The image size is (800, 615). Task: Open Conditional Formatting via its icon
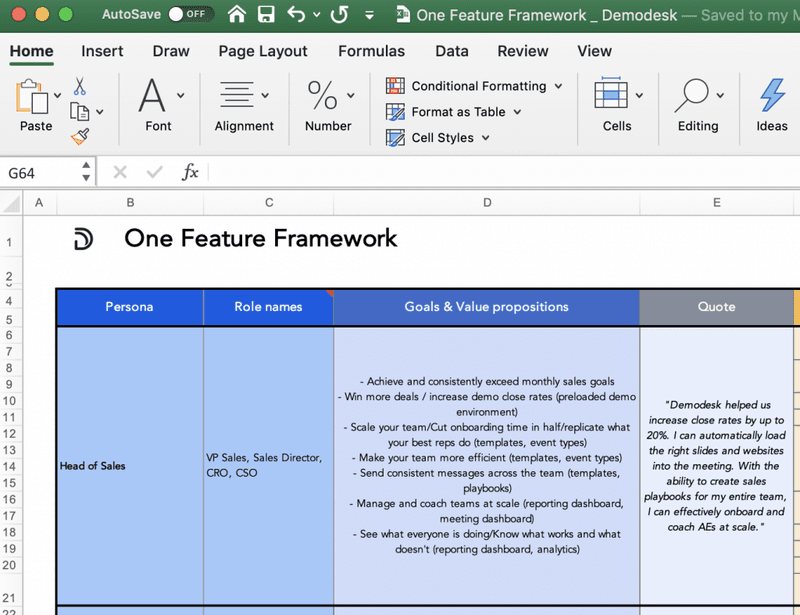pos(395,86)
